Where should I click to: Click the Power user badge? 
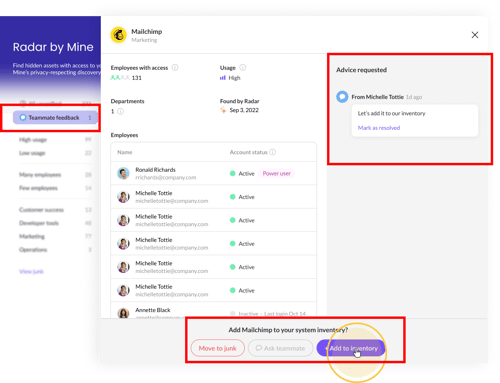pyautogui.click(x=276, y=173)
